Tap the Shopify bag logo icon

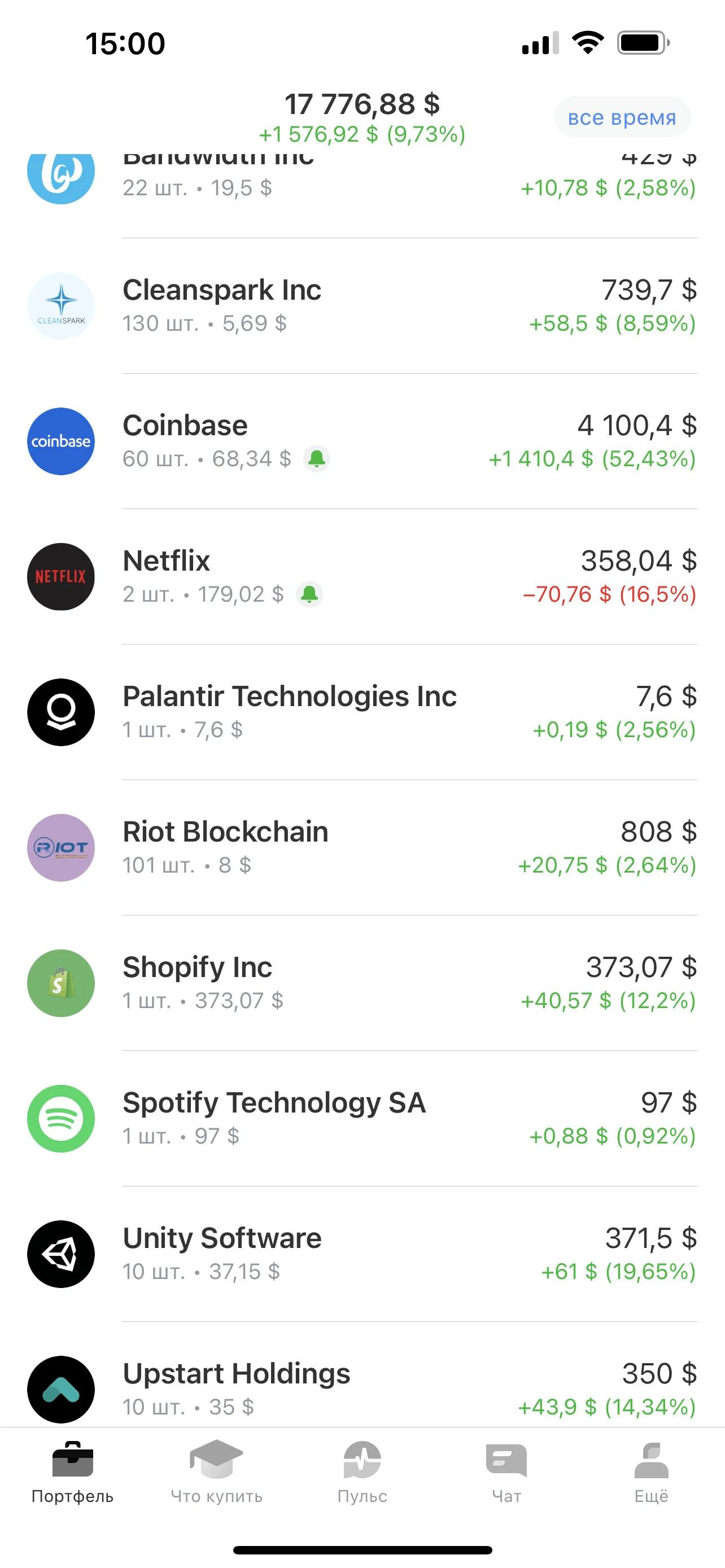[61, 983]
